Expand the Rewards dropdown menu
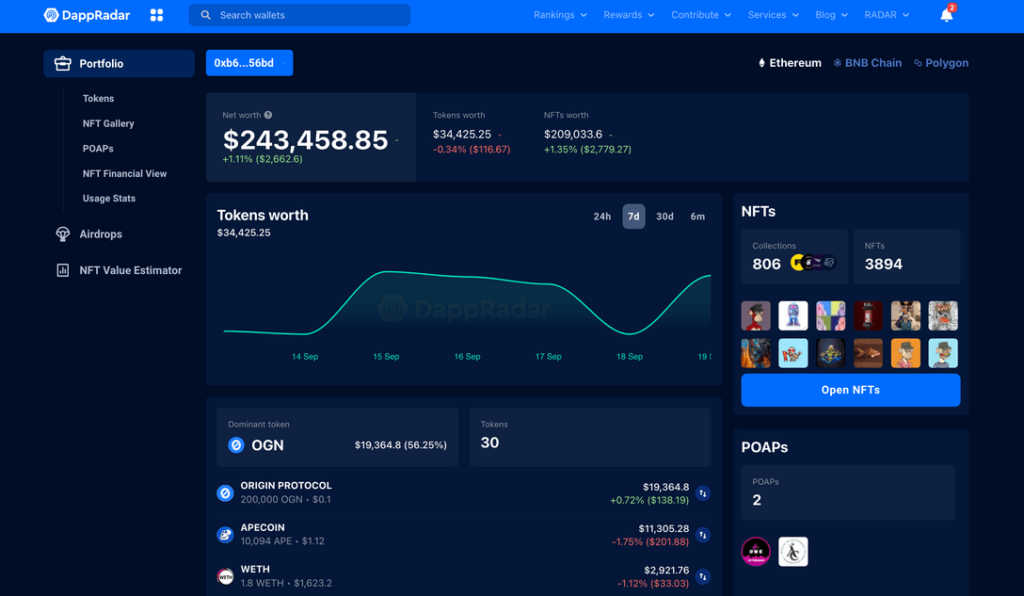 [x=629, y=15]
